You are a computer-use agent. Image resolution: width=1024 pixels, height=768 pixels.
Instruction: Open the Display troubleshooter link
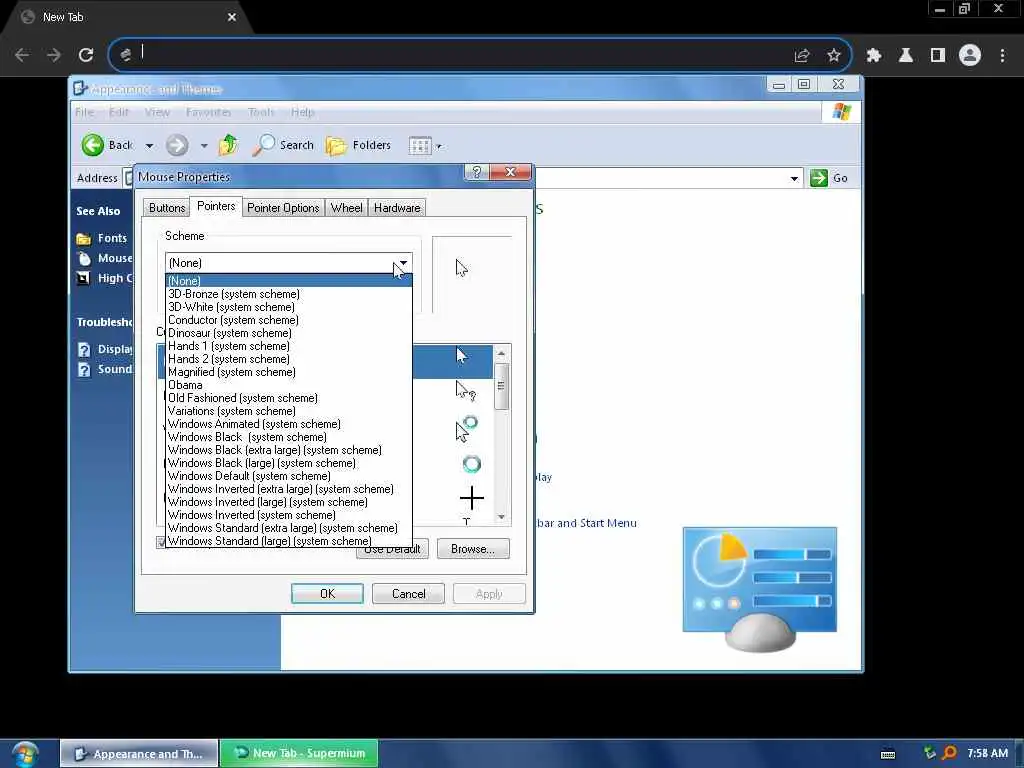[x=114, y=349]
